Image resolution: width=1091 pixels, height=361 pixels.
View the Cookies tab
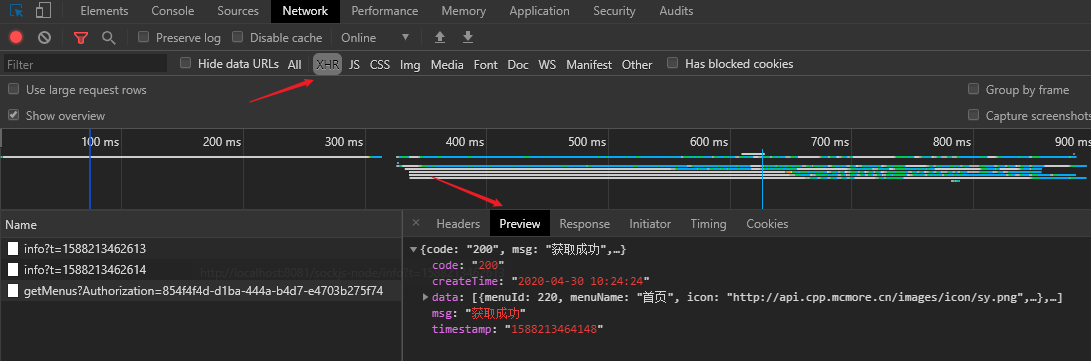pyautogui.click(x=767, y=223)
